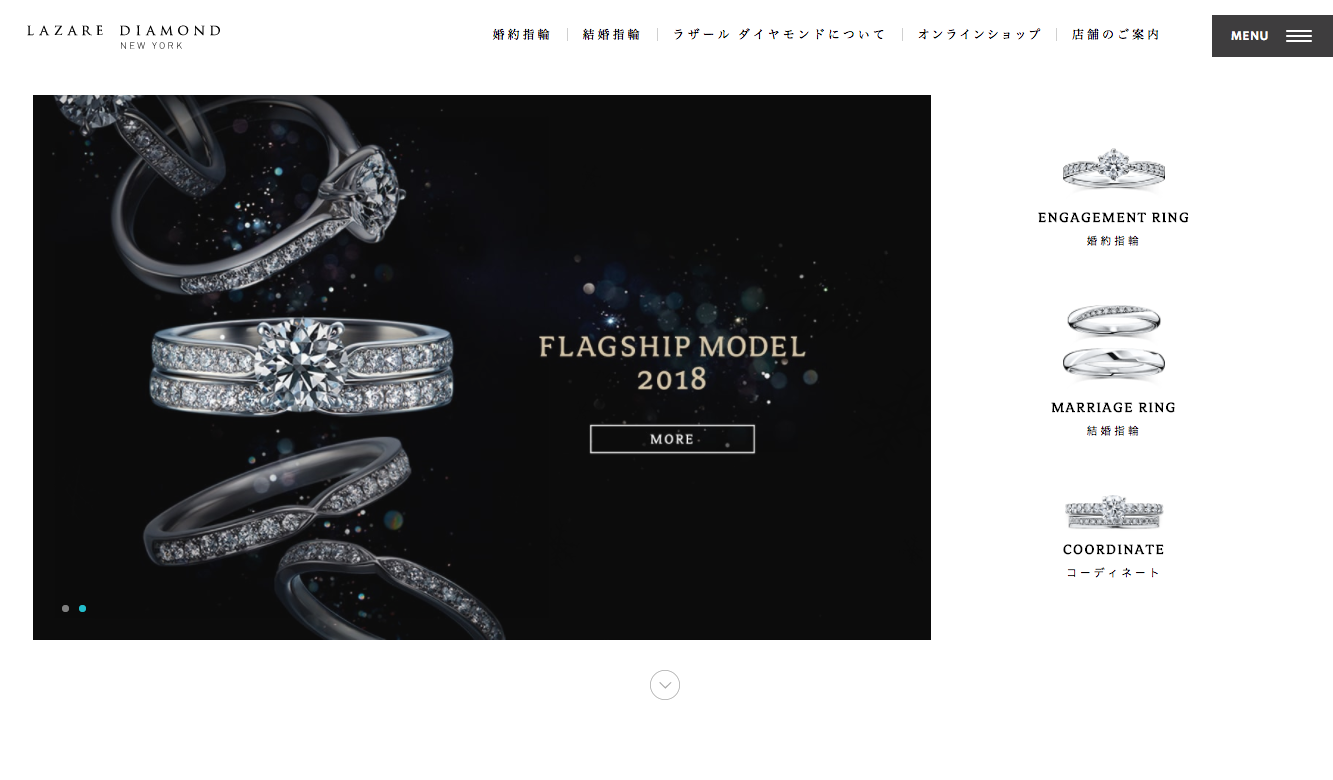Click the MARRIAGE RING text link
The width and height of the screenshot is (1333, 780).
coord(1114,408)
